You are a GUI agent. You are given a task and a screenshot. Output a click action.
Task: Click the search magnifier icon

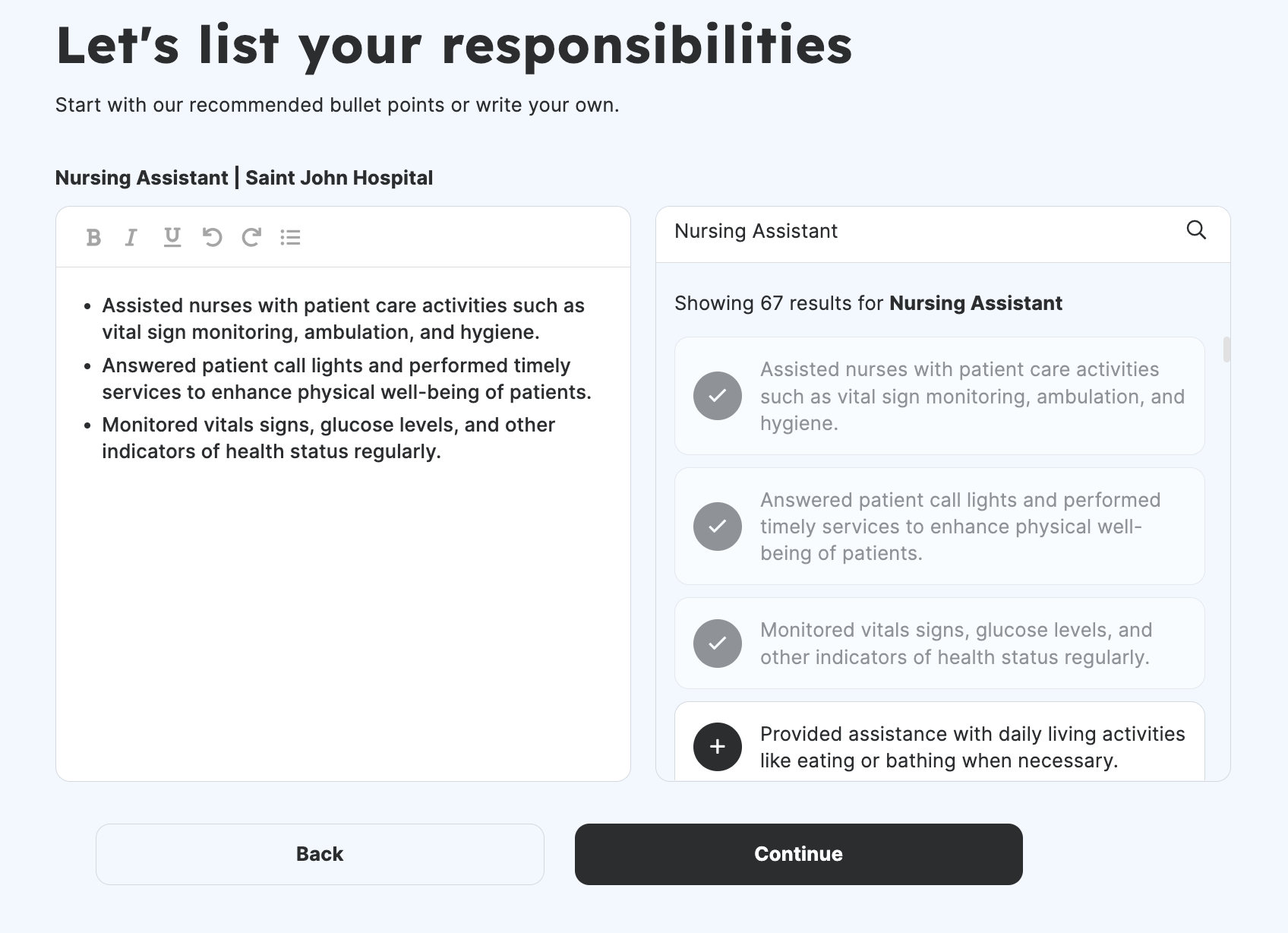pos(1197,229)
